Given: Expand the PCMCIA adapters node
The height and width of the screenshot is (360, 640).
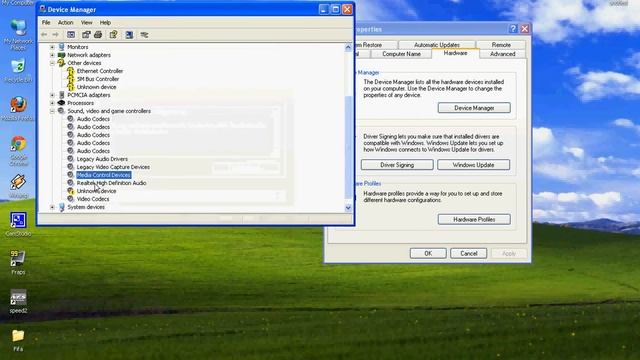Looking at the screenshot, I should pyautogui.click(x=52, y=95).
